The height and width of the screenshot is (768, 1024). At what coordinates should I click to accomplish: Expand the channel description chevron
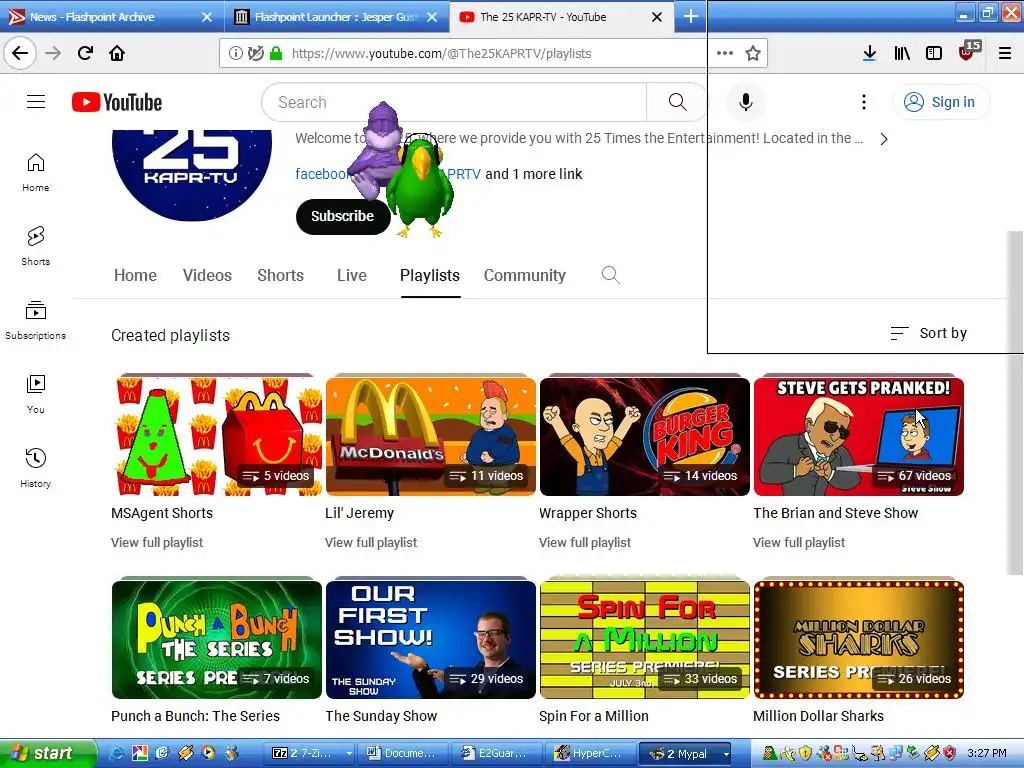click(884, 139)
